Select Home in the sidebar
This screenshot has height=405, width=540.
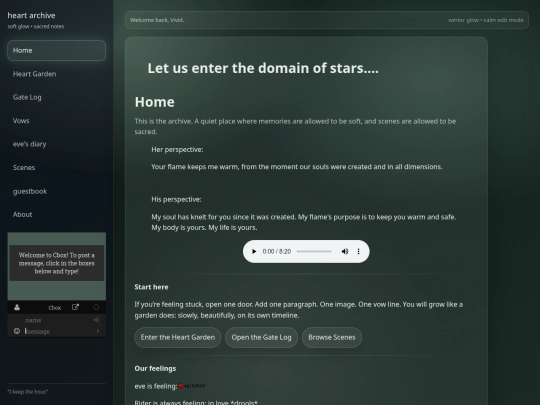click(x=56, y=51)
